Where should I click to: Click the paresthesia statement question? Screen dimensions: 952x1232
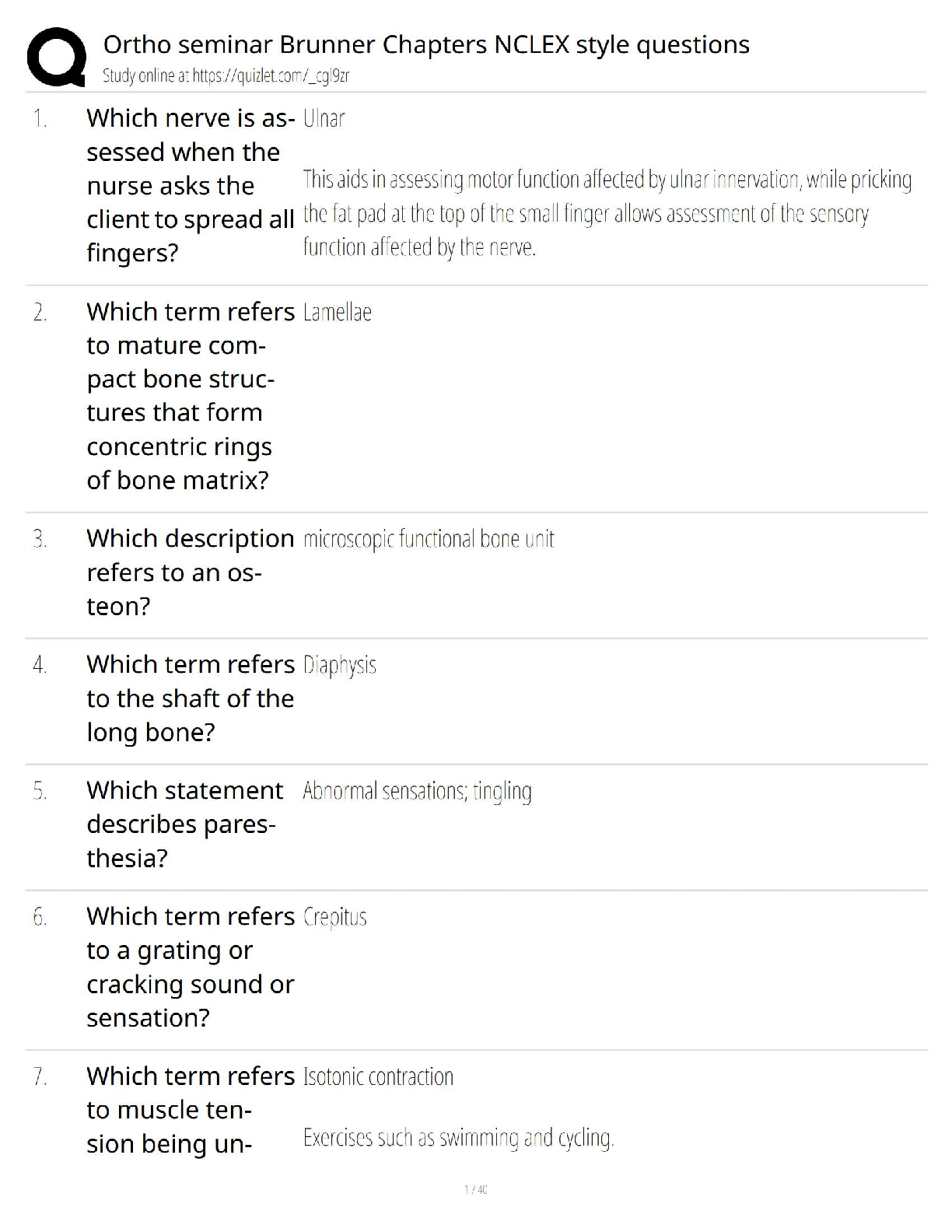point(184,824)
